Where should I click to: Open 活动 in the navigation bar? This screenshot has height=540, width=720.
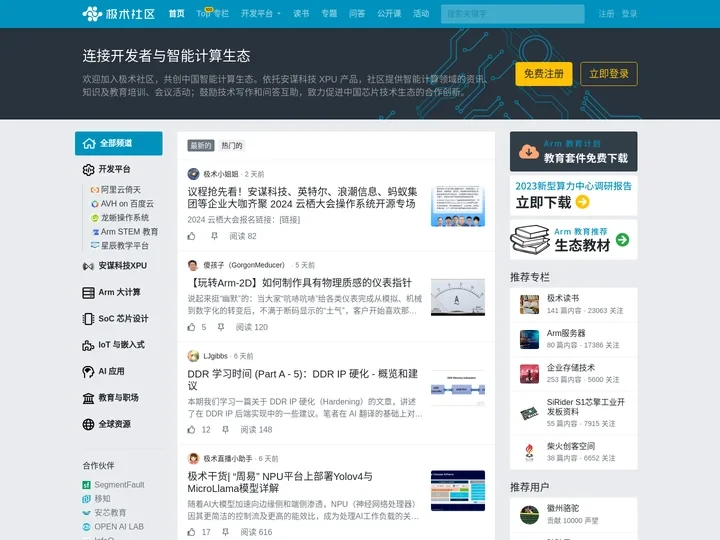(x=421, y=14)
